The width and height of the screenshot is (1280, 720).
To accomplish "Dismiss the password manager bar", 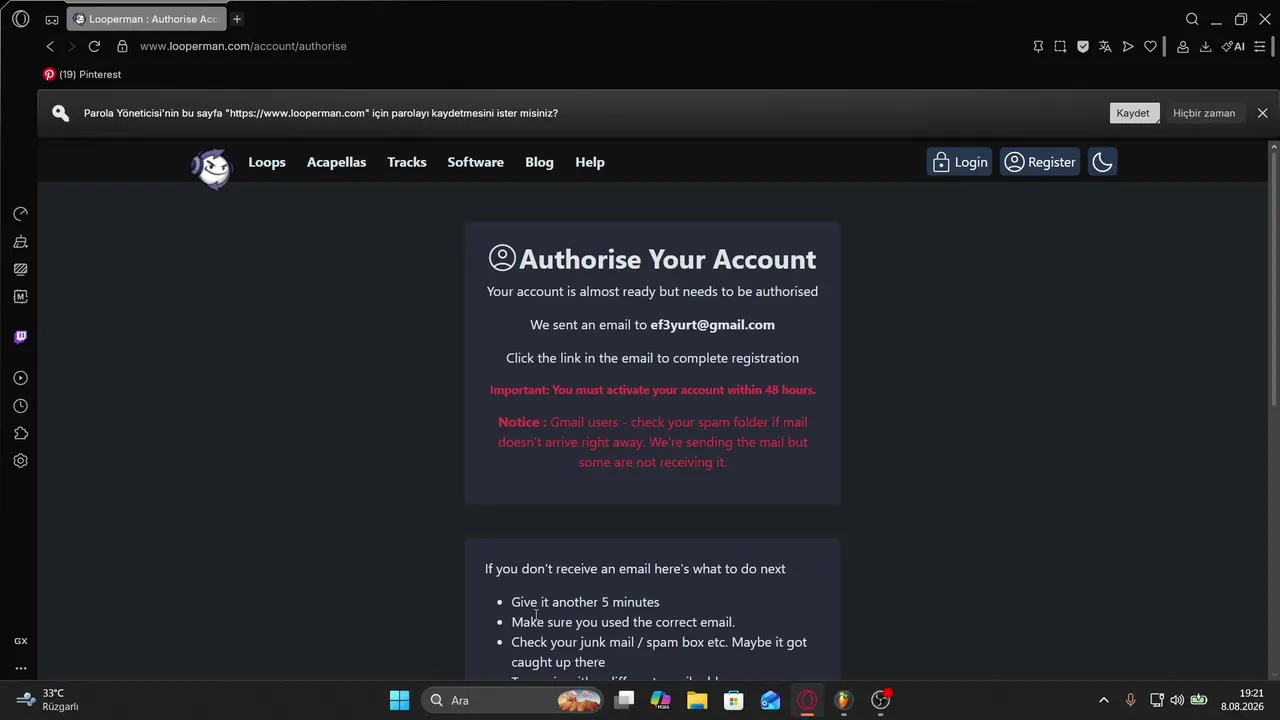I will pyautogui.click(x=1262, y=113).
